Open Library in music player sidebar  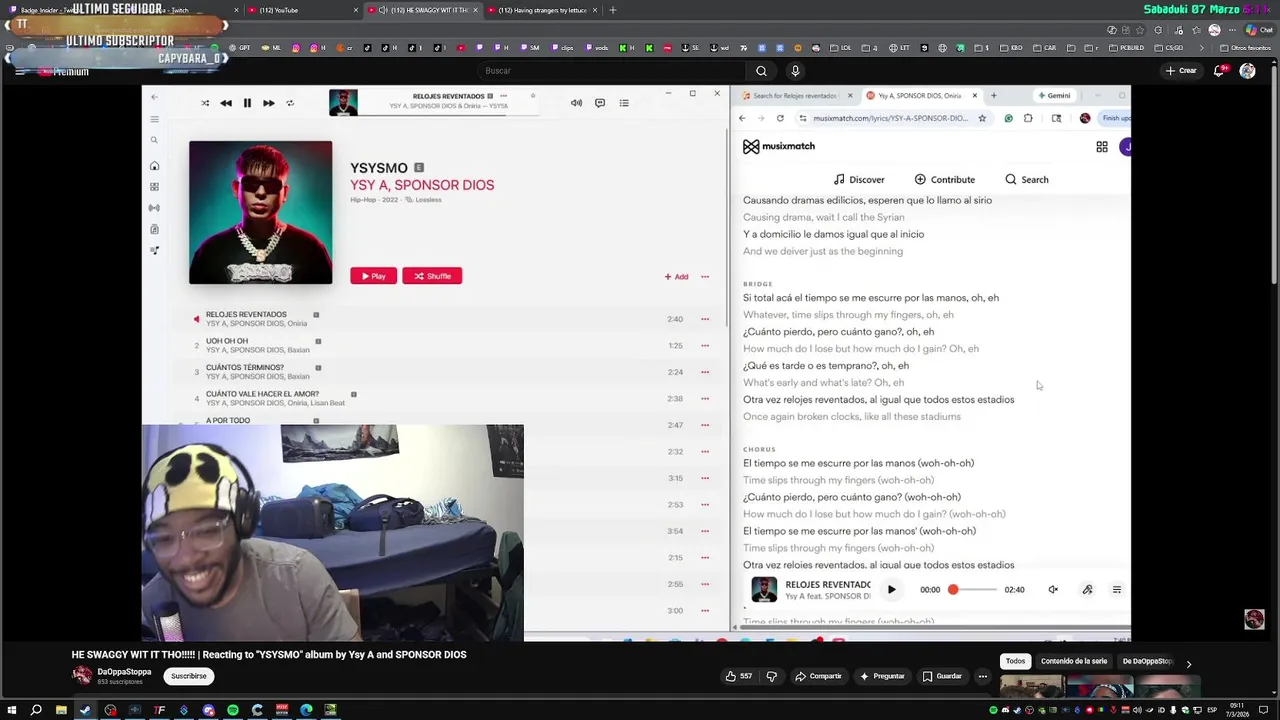click(154, 229)
